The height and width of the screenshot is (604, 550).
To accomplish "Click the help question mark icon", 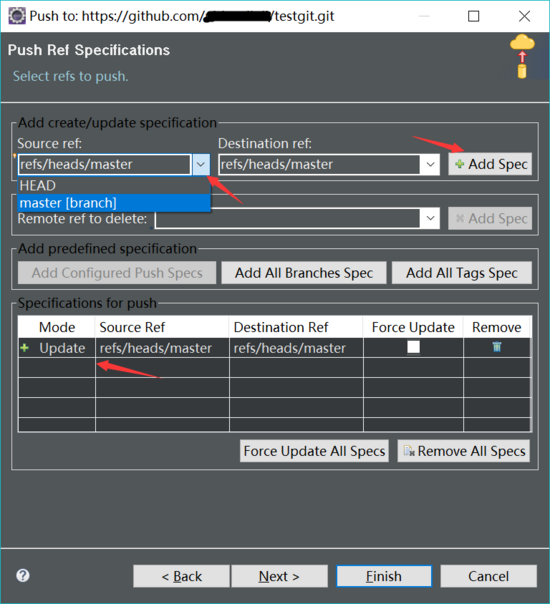I will coord(23,575).
